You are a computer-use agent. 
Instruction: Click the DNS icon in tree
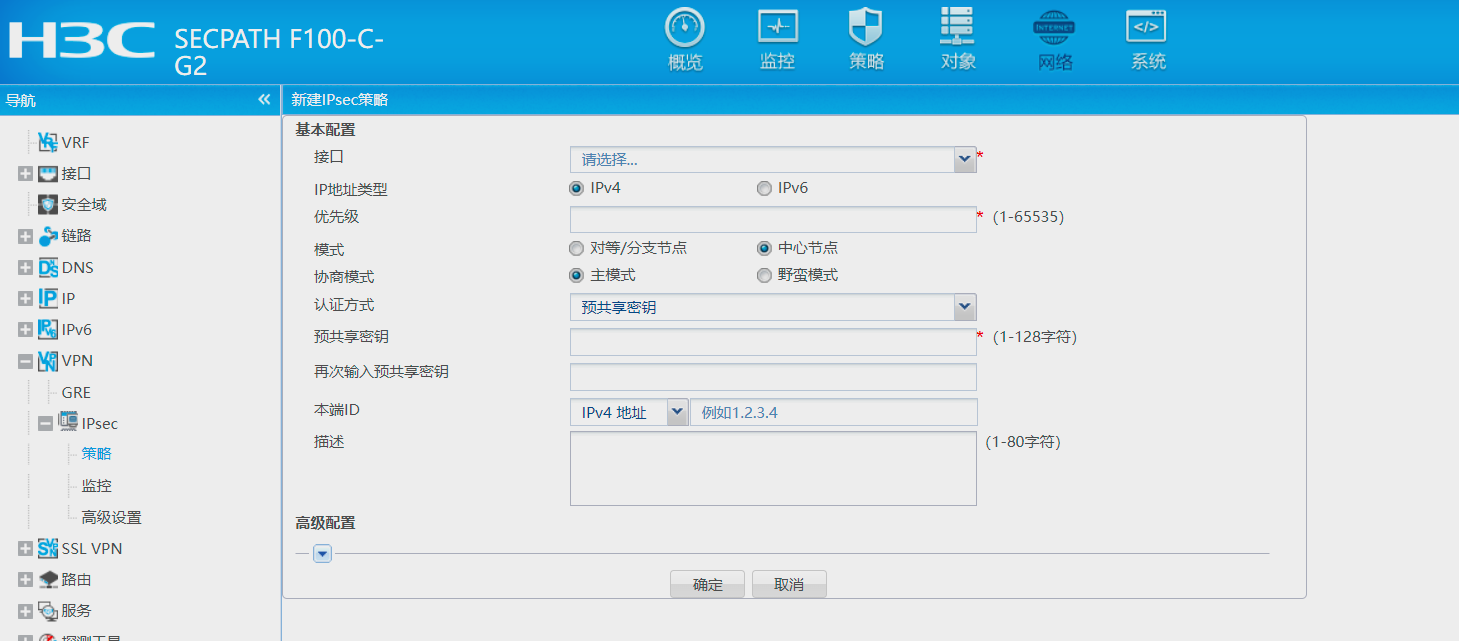coord(48,267)
